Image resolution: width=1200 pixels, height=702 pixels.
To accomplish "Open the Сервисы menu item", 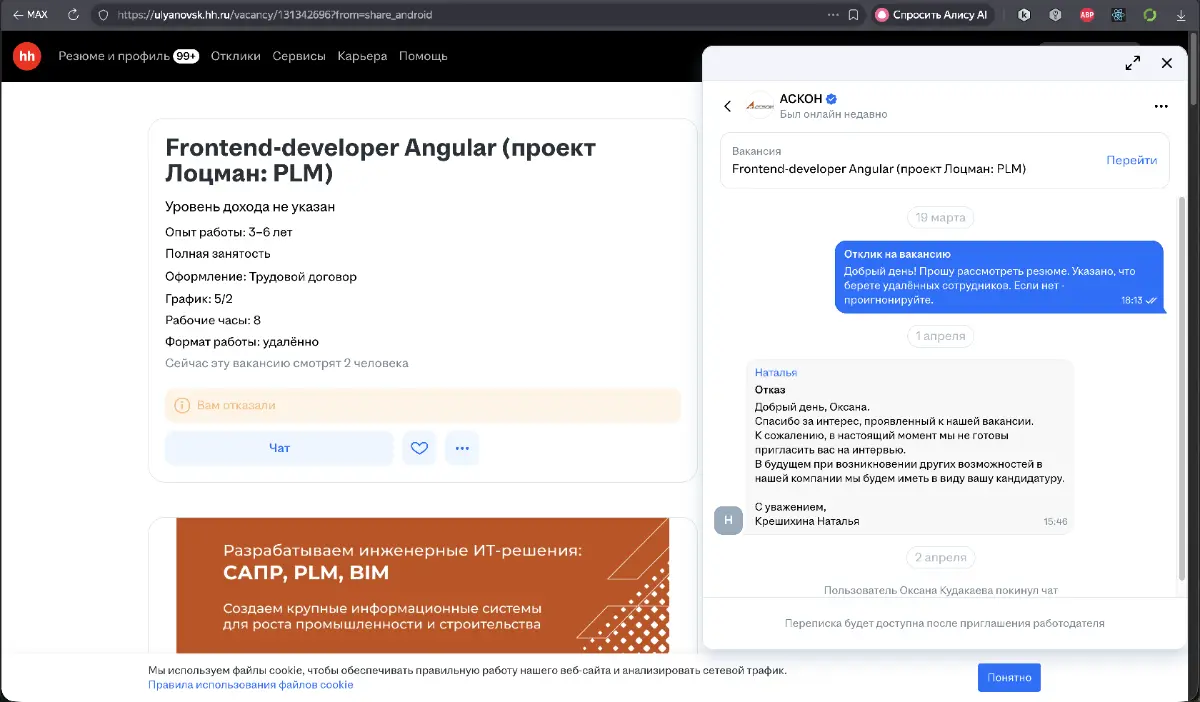I will point(299,56).
